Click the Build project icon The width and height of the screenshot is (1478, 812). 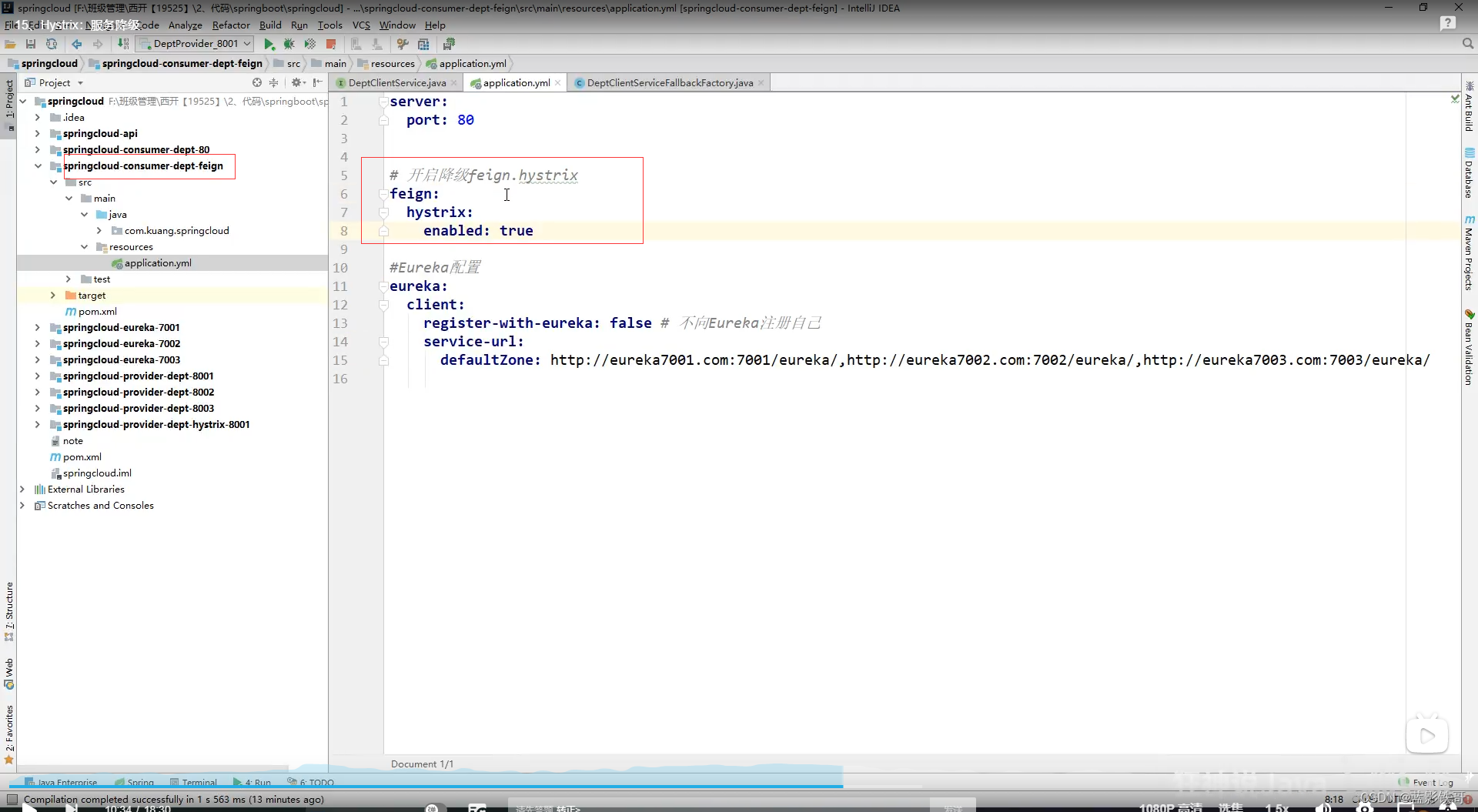[x=123, y=44]
